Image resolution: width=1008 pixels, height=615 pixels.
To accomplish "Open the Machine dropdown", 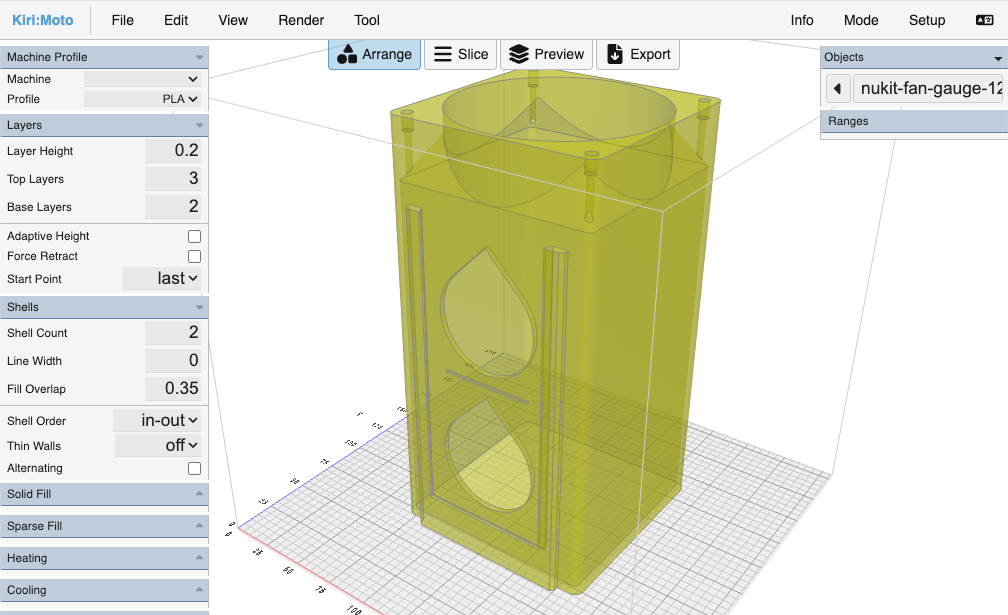I will point(142,79).
